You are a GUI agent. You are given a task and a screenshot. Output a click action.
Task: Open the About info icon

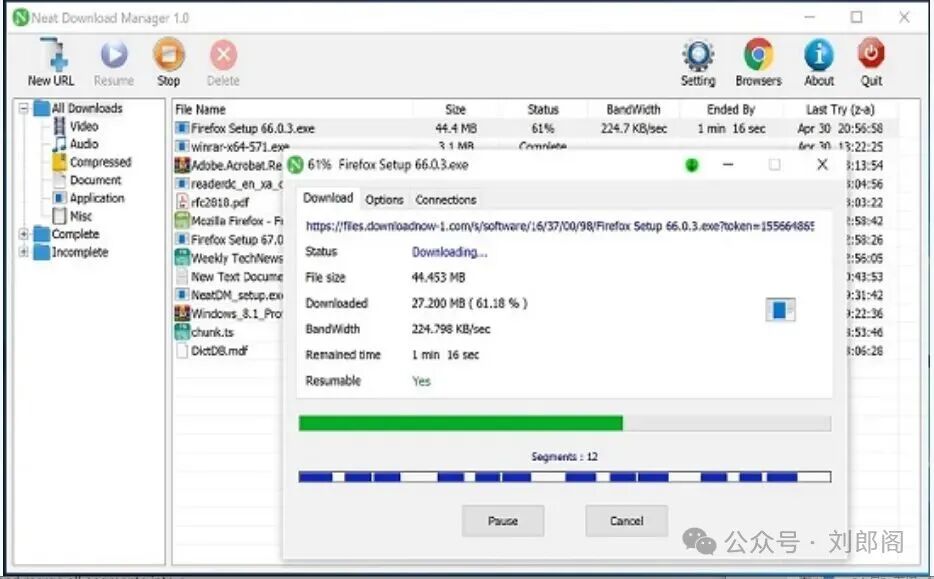point(819,55)
